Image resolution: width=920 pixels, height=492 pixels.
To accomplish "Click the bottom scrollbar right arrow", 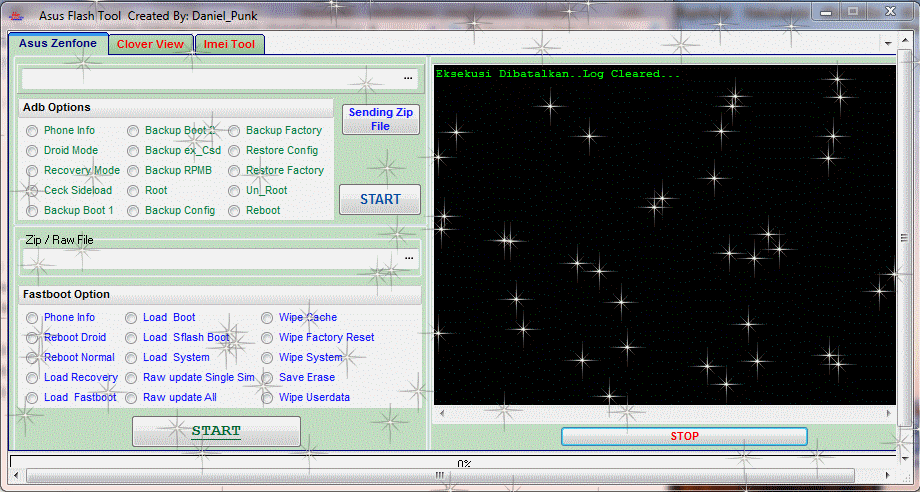I will tap(889, 474).
